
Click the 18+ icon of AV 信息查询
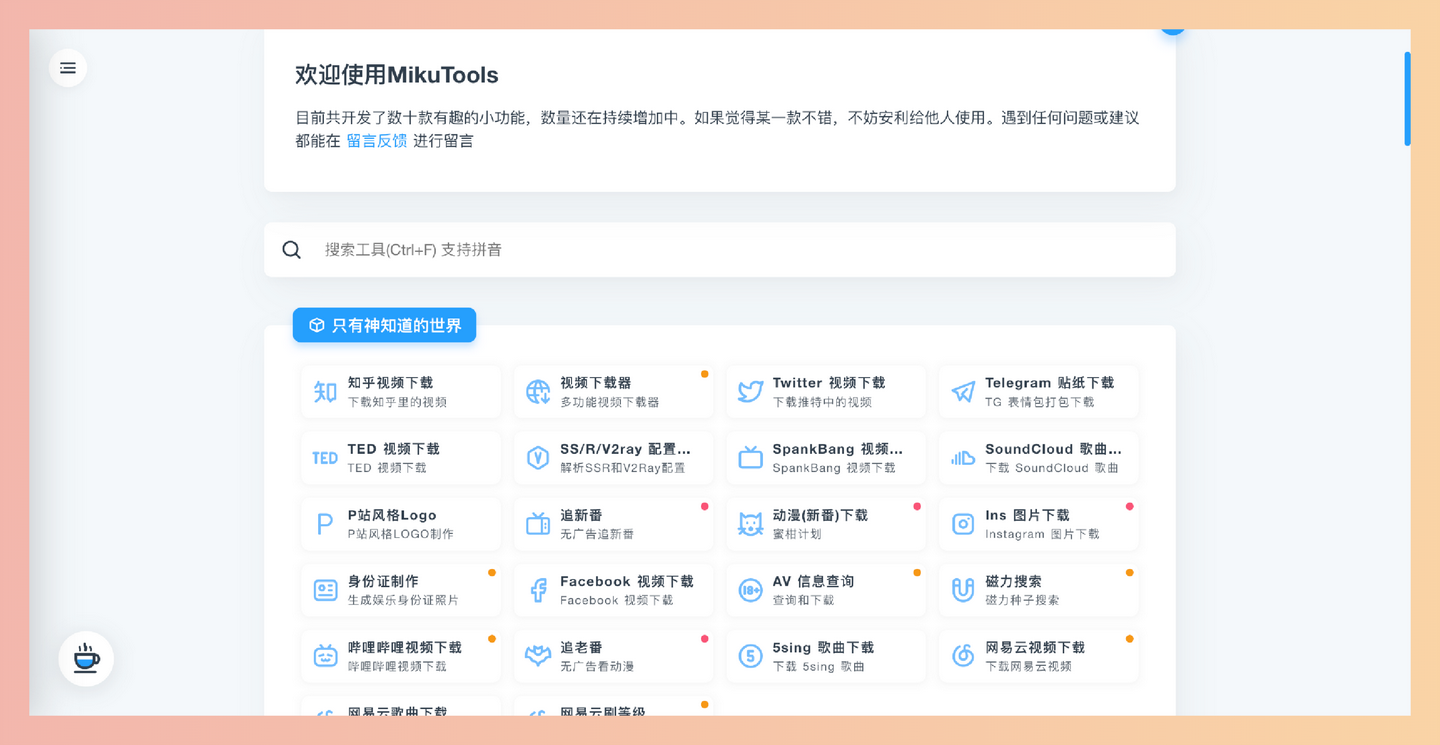tap(751, 590)
